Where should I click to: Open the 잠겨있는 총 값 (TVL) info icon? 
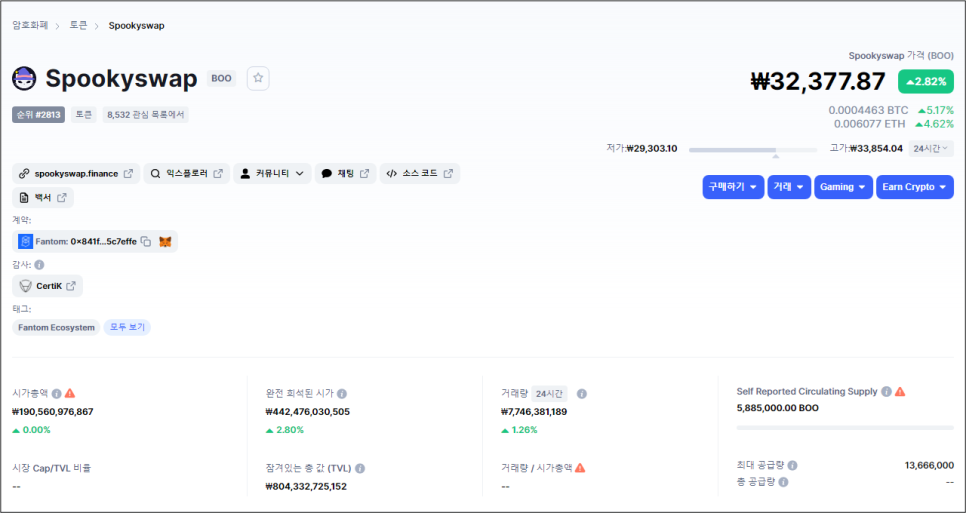pyautogui.click(x=360, y=469)
